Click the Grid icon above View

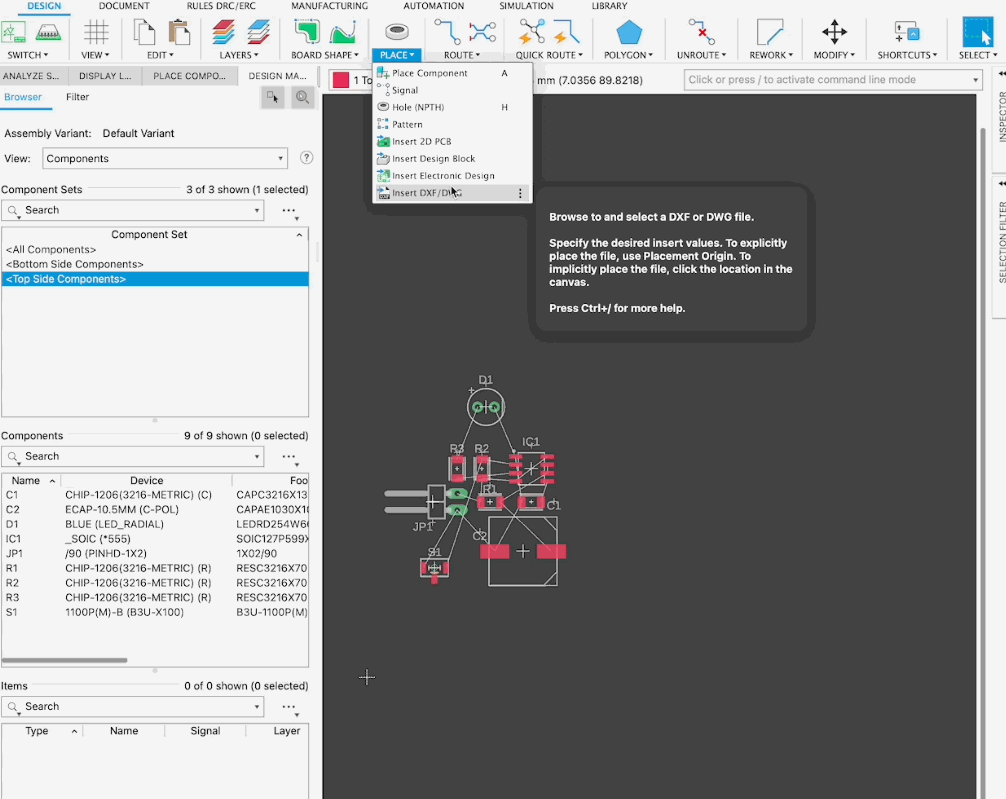point(96,33)
